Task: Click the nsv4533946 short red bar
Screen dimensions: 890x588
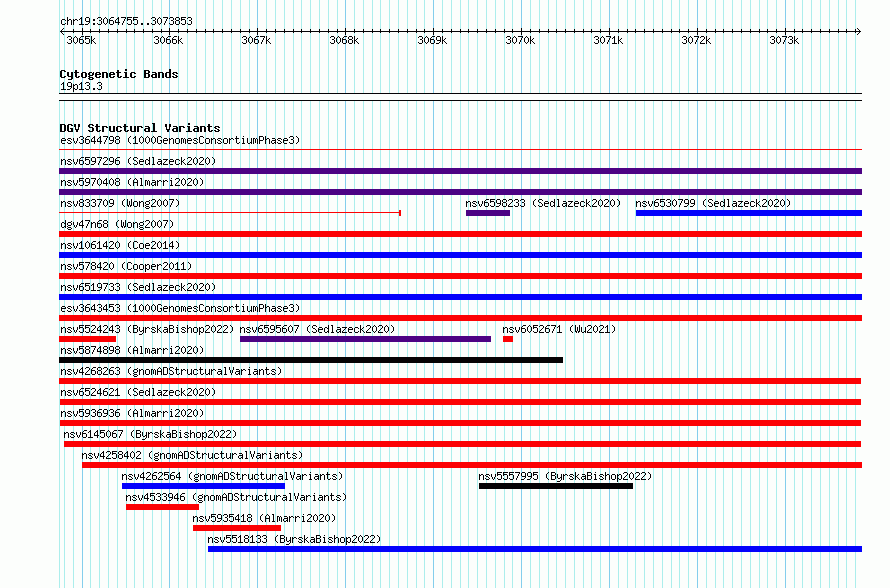Action: tap(162, 507)
